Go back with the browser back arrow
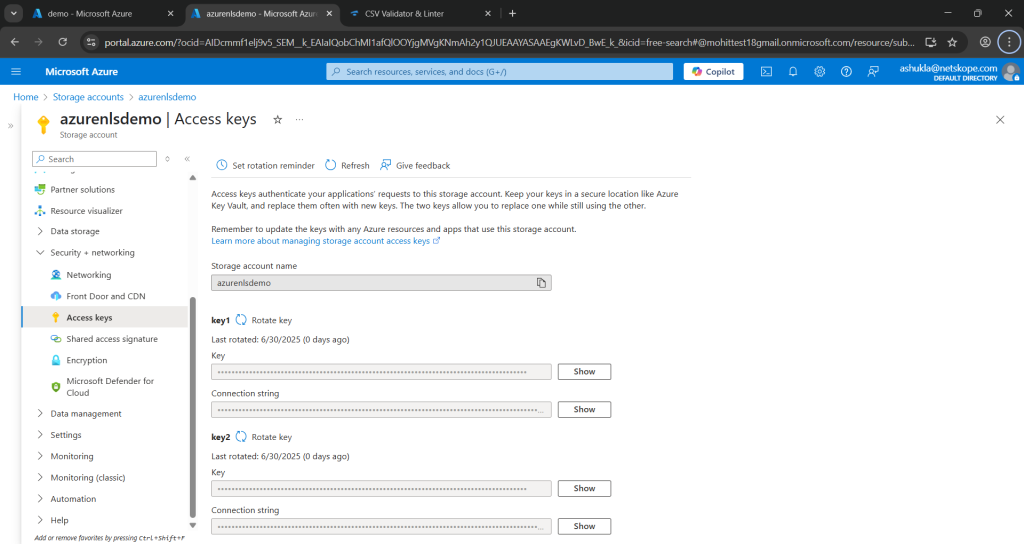The height and width of the screenshot is (544, 1024). (14, 42)
